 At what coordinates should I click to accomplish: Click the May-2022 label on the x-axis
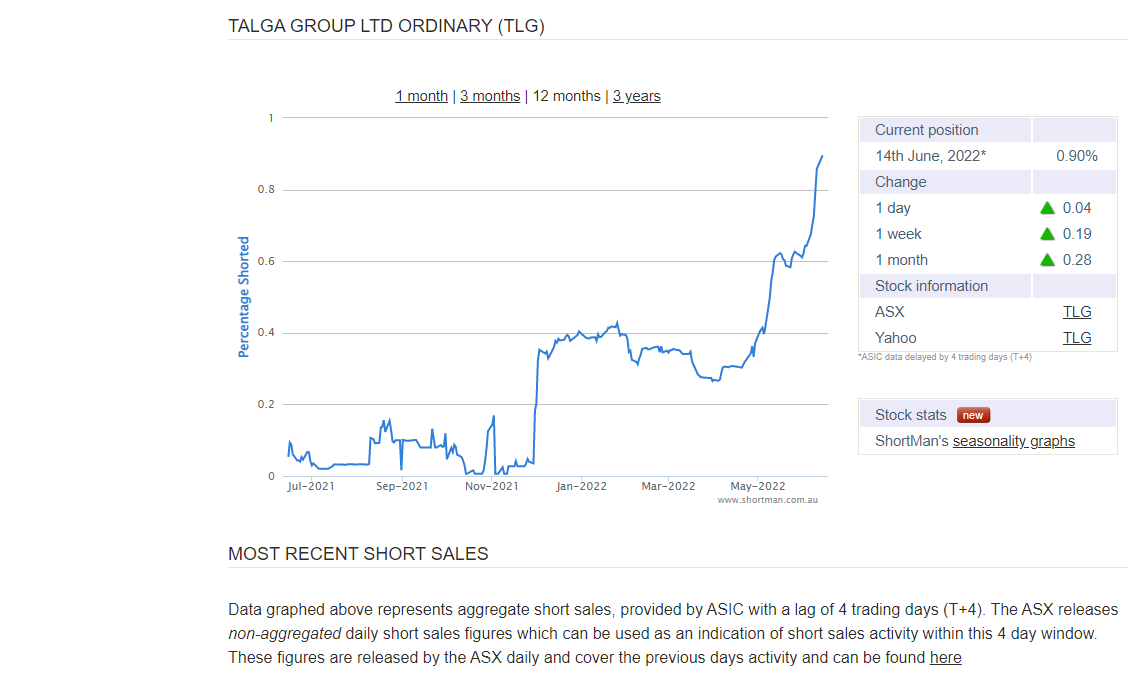[757, 487]
